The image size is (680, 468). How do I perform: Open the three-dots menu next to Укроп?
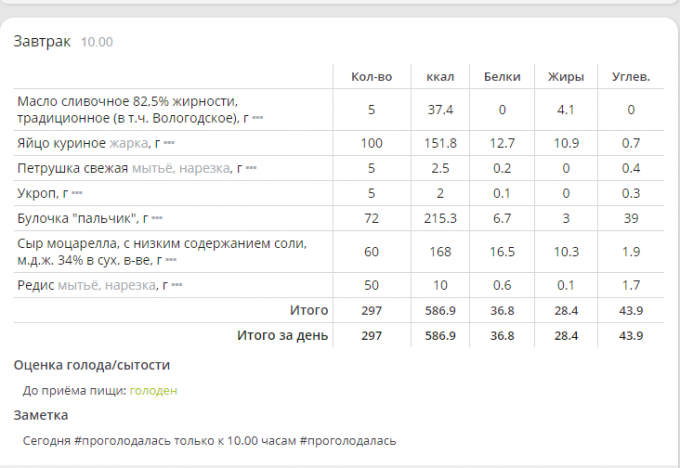point(77,193)
